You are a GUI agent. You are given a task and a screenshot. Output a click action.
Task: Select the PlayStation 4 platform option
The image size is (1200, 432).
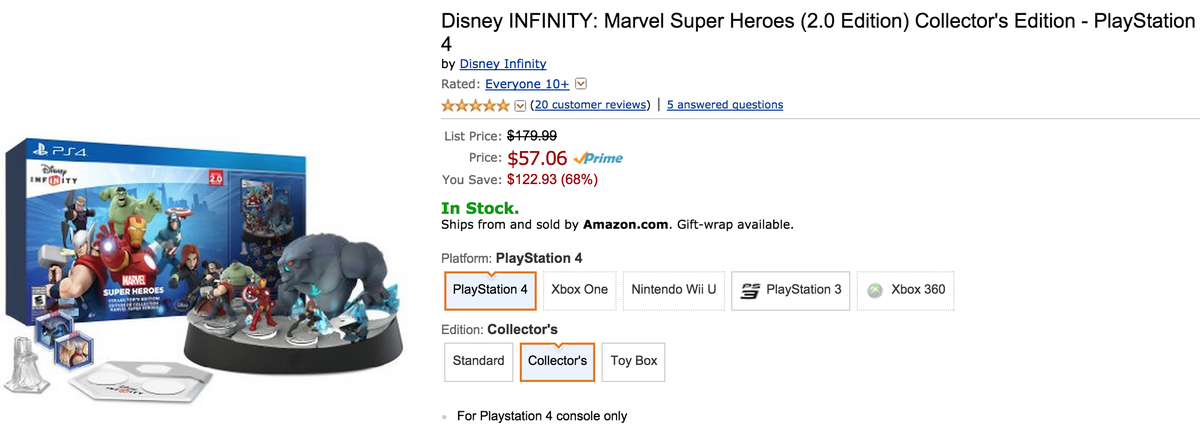(490, 290)
